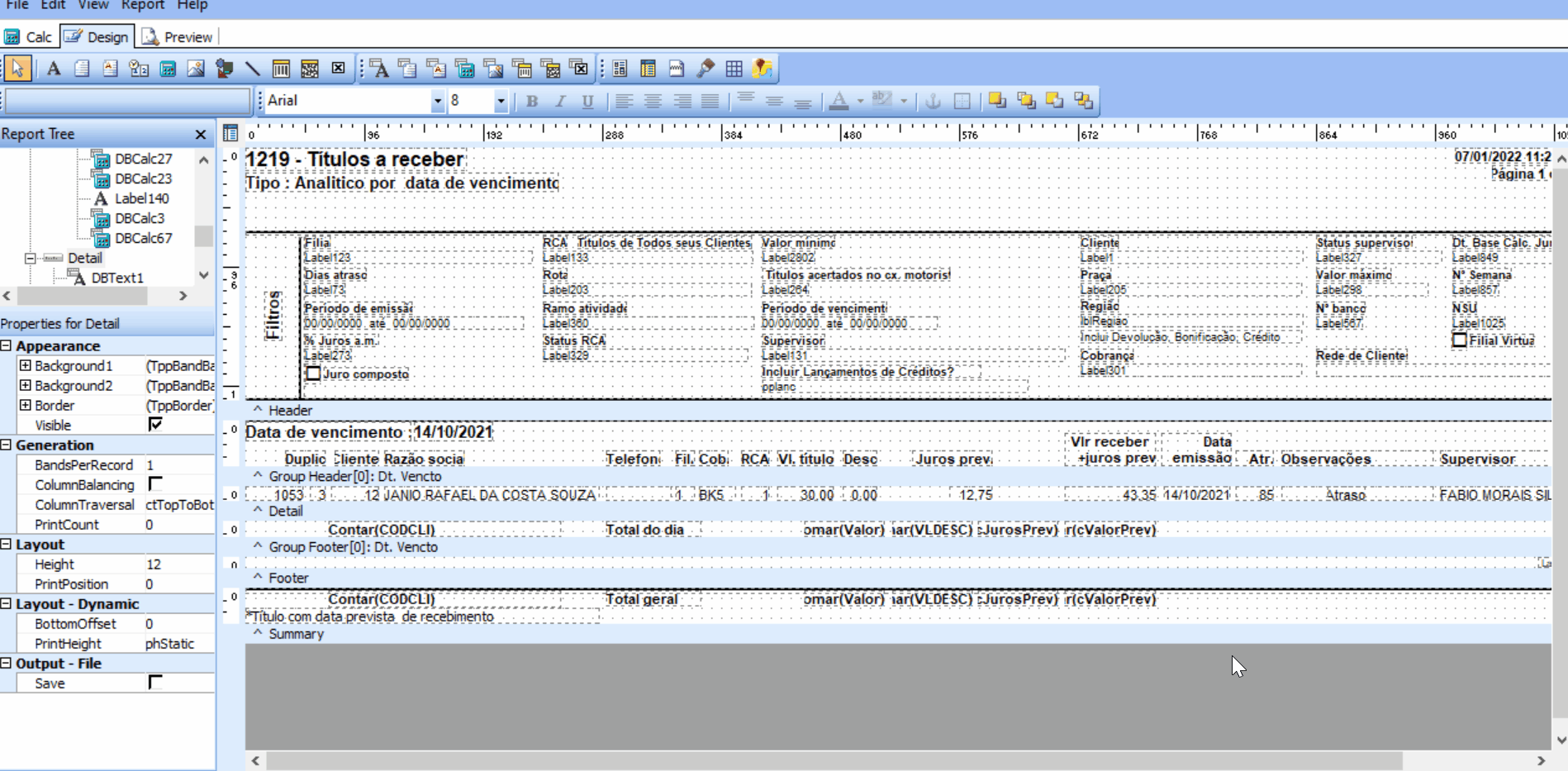Pick the RichText component tool

110,69
